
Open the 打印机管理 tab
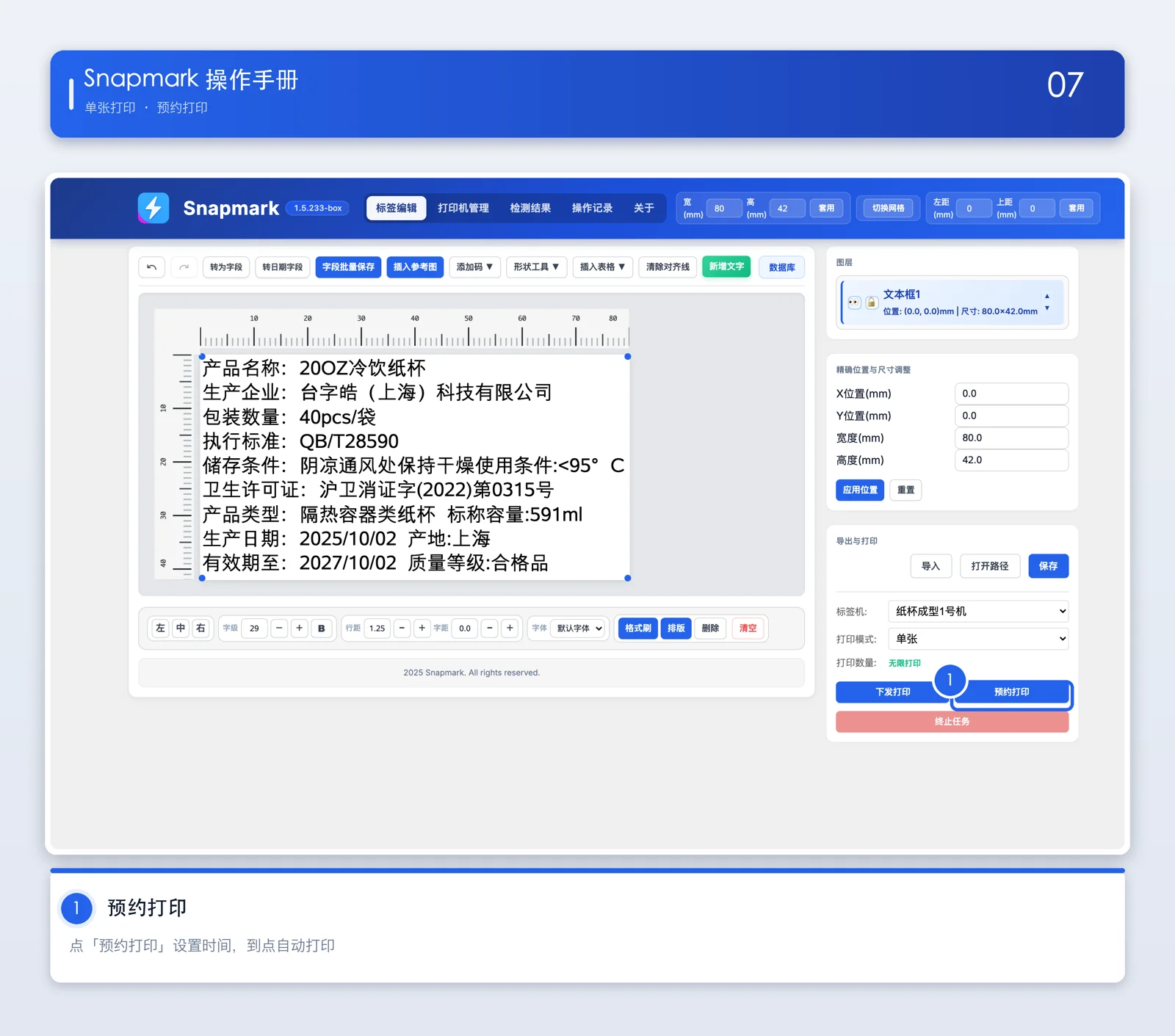(x=463, y=209)
